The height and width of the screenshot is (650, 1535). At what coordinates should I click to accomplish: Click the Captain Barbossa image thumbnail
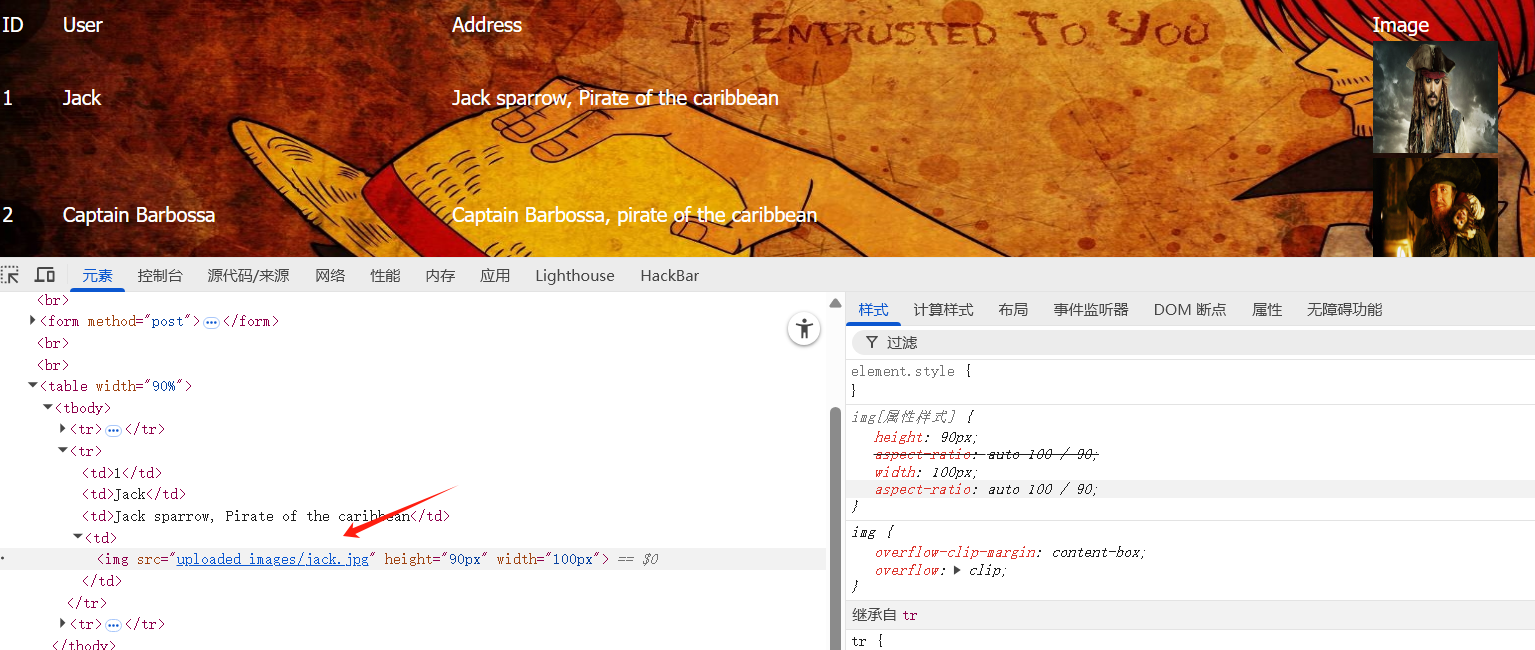click(1435, 208)
